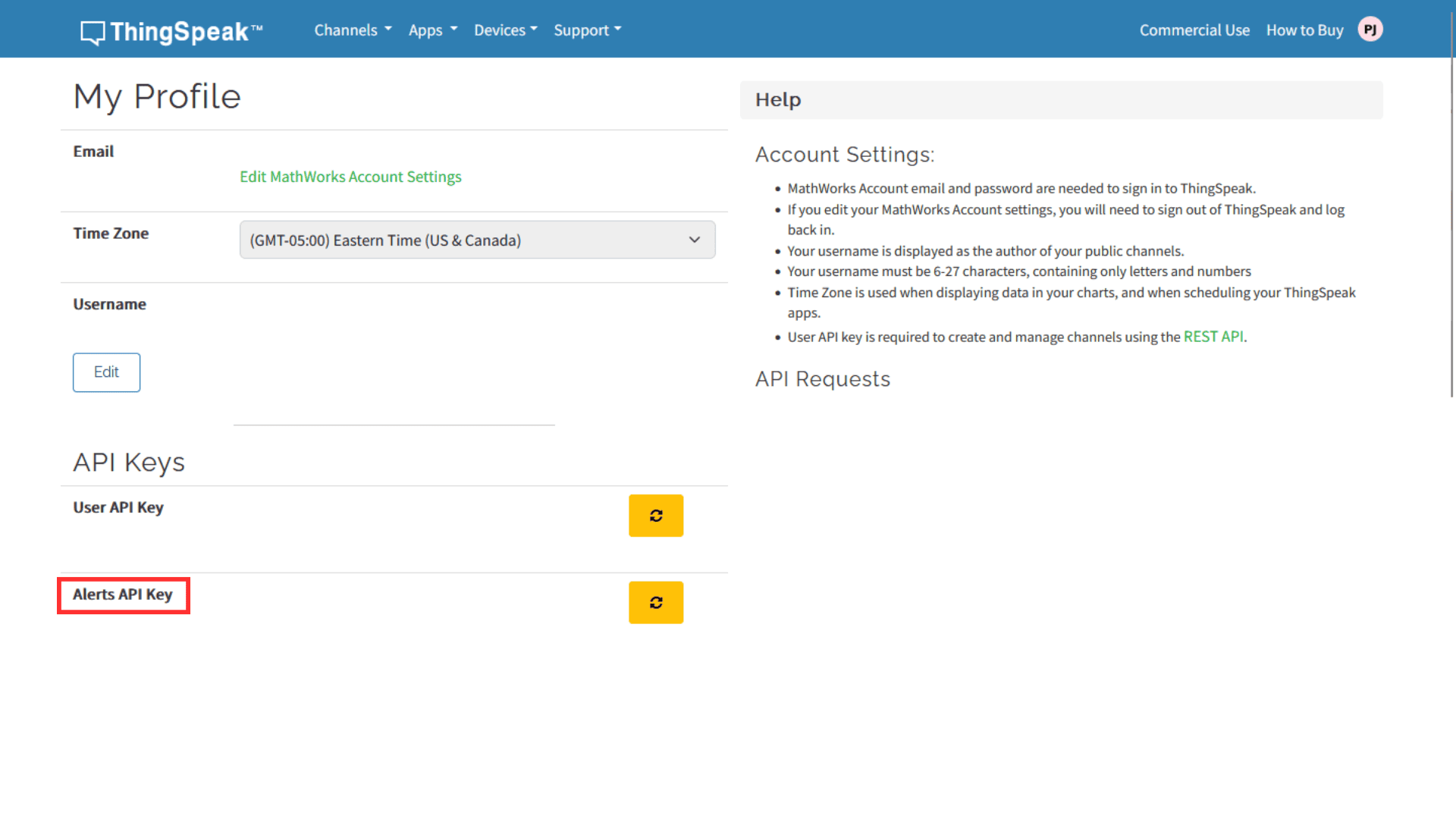This screenshot has width=1456, height=819.
Task: Click the My Profile heading
Action: [x=157, y=97]
